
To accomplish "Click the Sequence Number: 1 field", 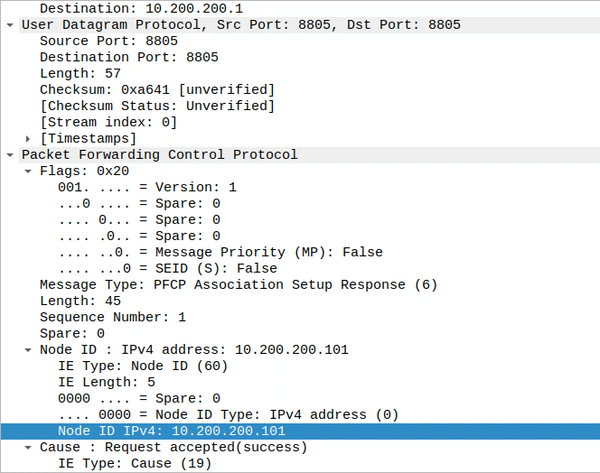I will [112, 317].
